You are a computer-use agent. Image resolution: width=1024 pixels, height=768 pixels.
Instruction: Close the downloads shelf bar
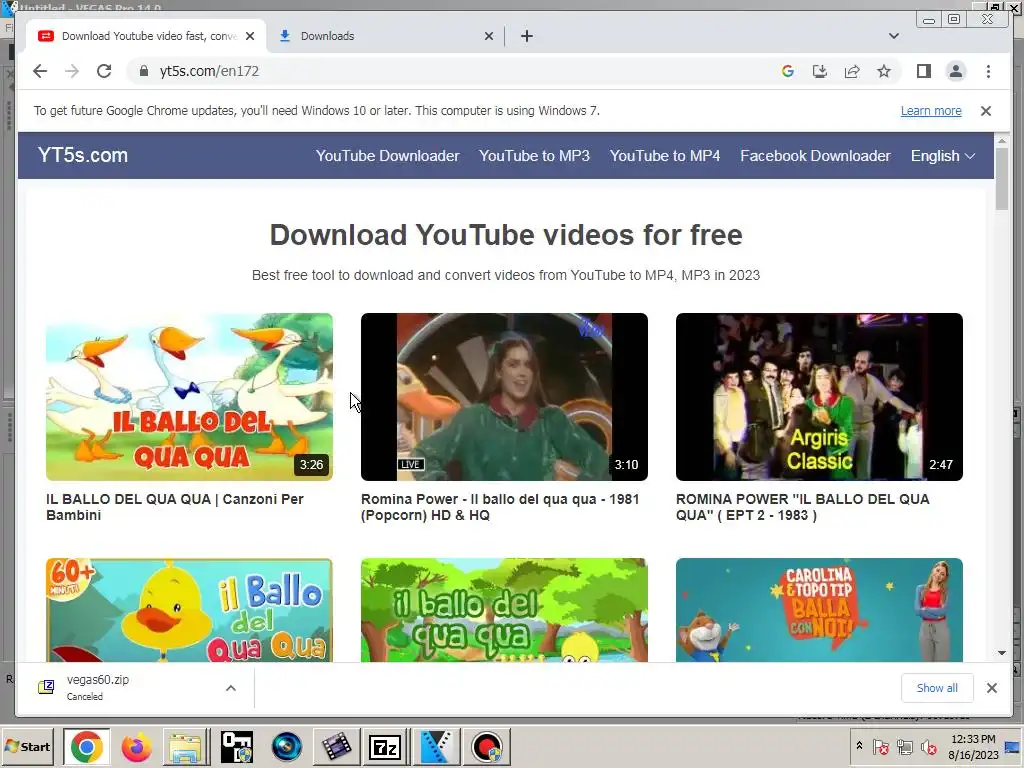coord(991,688)
